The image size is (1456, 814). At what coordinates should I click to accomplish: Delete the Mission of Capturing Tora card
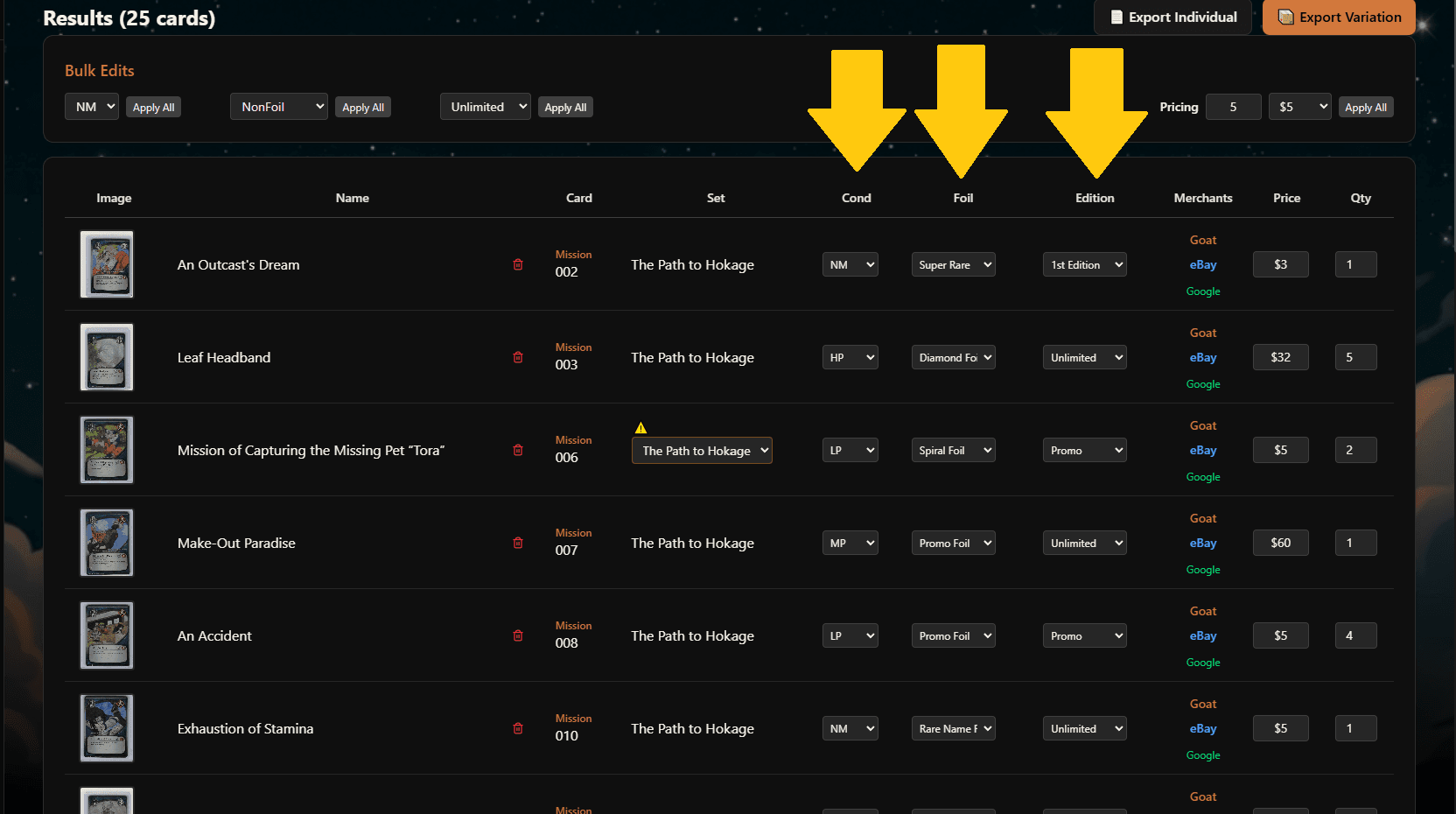coord(518,450)
